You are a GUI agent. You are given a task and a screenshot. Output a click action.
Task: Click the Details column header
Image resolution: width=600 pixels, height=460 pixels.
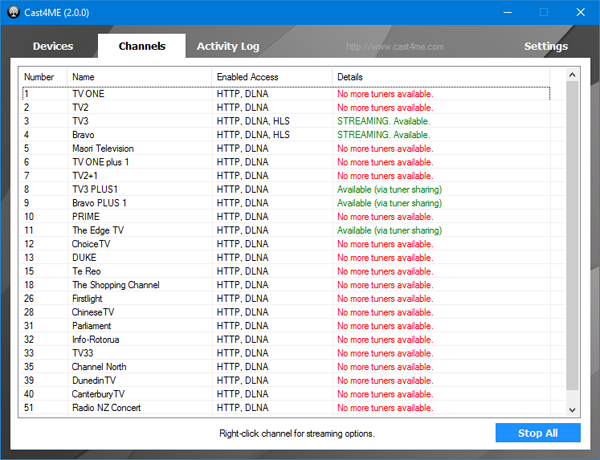[441, 77]
